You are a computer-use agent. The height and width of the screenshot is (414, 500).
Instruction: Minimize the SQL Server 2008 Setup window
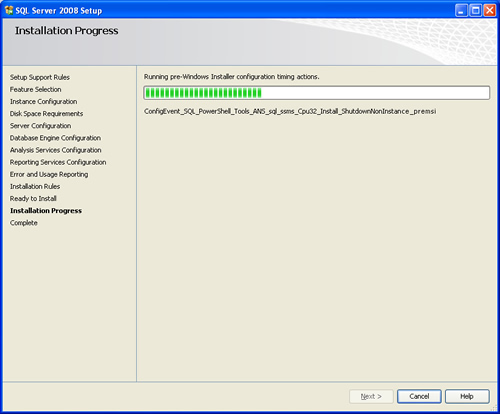point(461,11)
